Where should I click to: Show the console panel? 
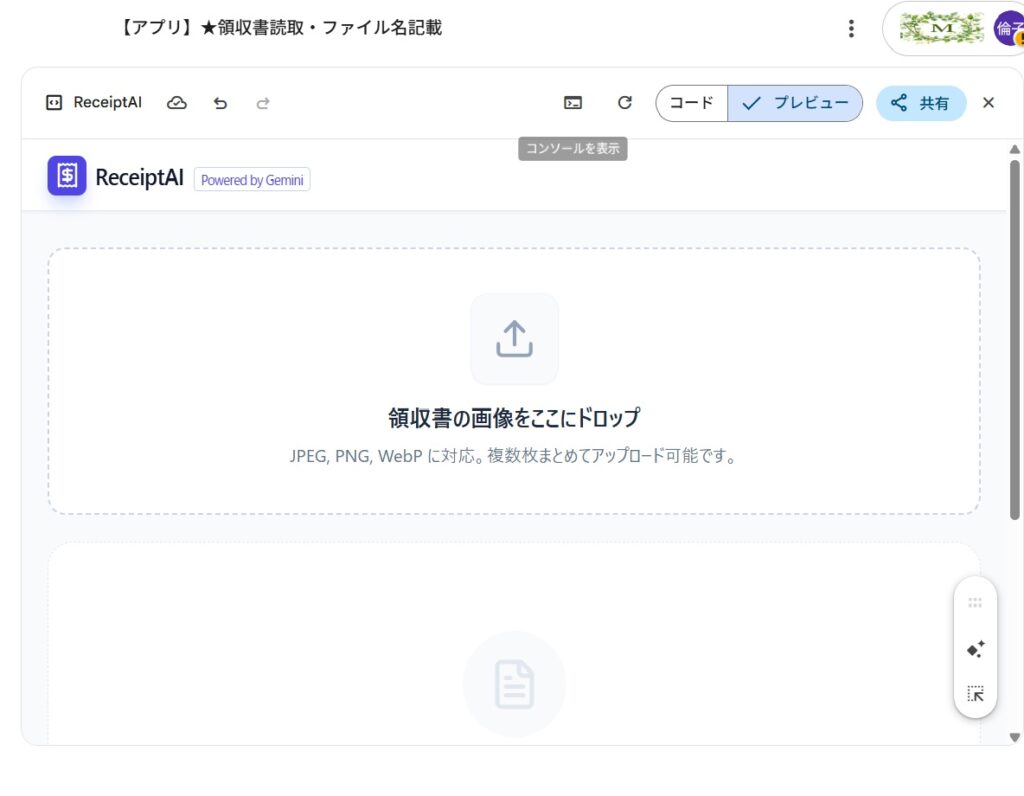click(573, 102)
